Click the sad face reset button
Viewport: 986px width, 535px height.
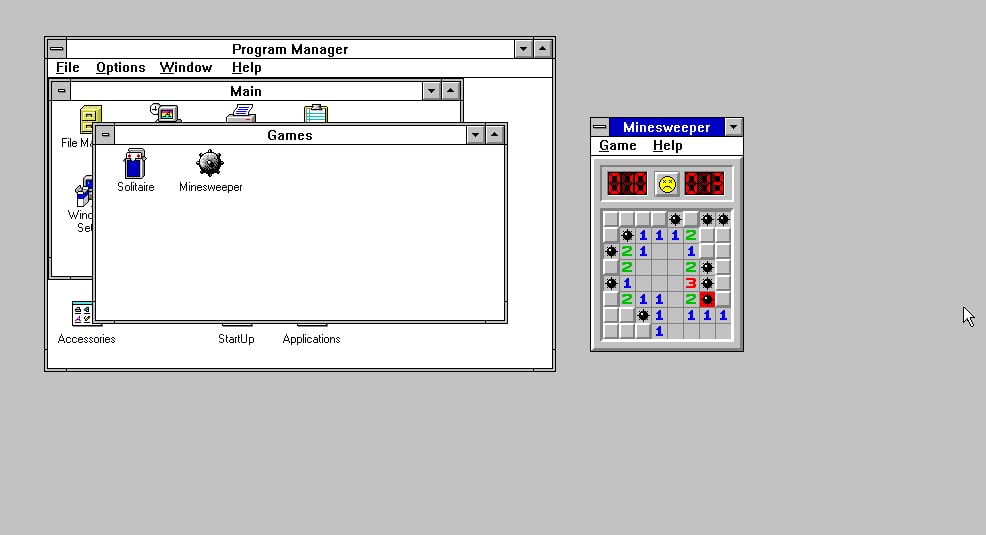pyautogui.click(x=667, y=184)
